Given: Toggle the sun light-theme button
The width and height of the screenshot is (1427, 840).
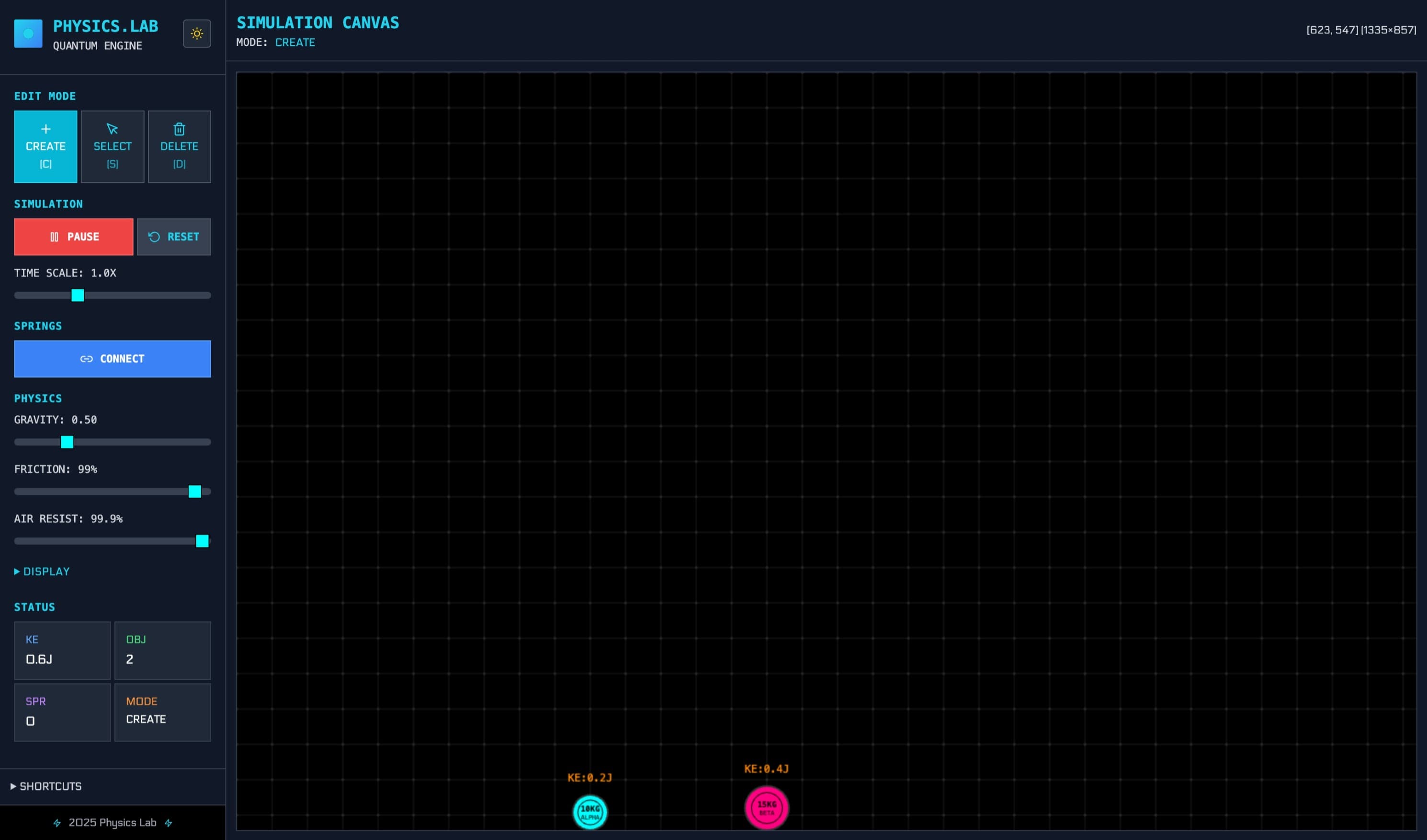Looking at the screenshot, I should [196, 34].
